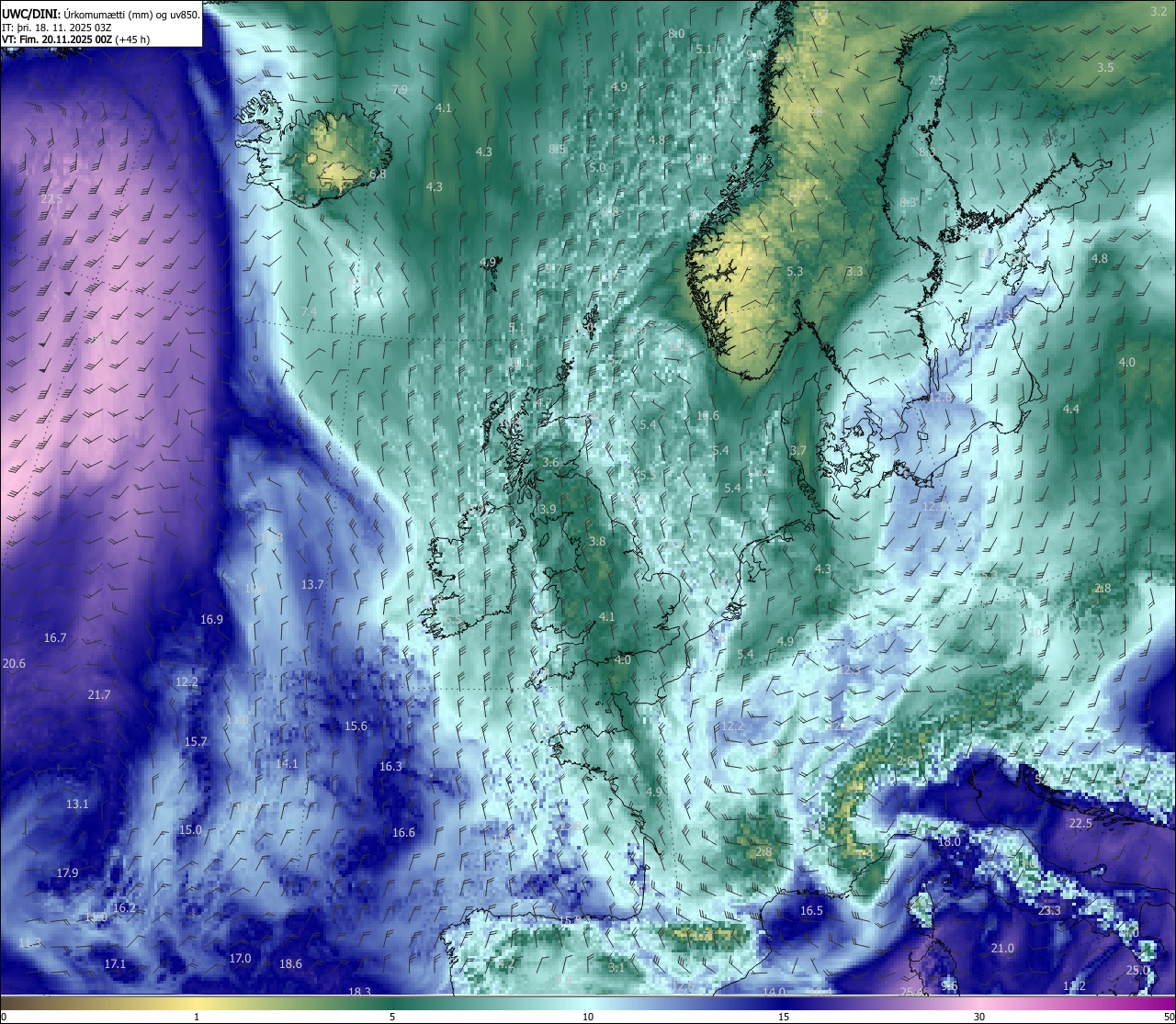Click the color scale label 1
Screen dimensions: 1176x1024
pyautogui.click(x=197, y=1017)
